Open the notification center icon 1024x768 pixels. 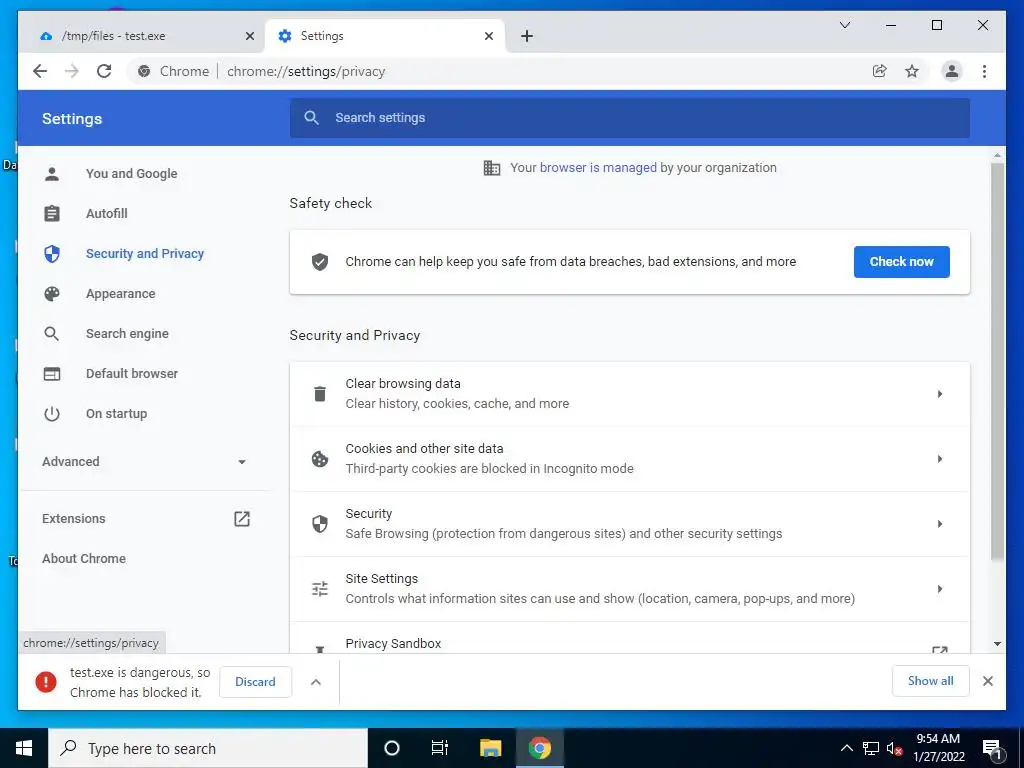[x=991, y=748]
